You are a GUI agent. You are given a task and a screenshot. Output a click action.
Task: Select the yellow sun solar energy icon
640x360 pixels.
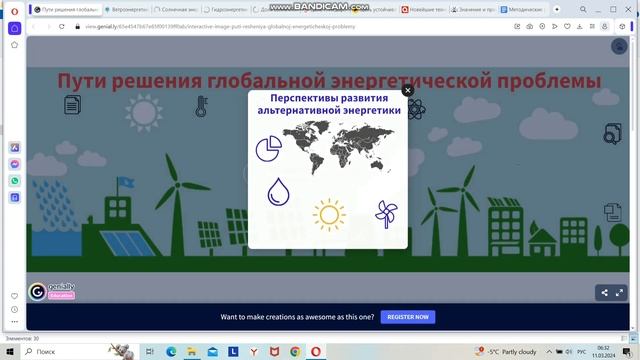[329, 215]
